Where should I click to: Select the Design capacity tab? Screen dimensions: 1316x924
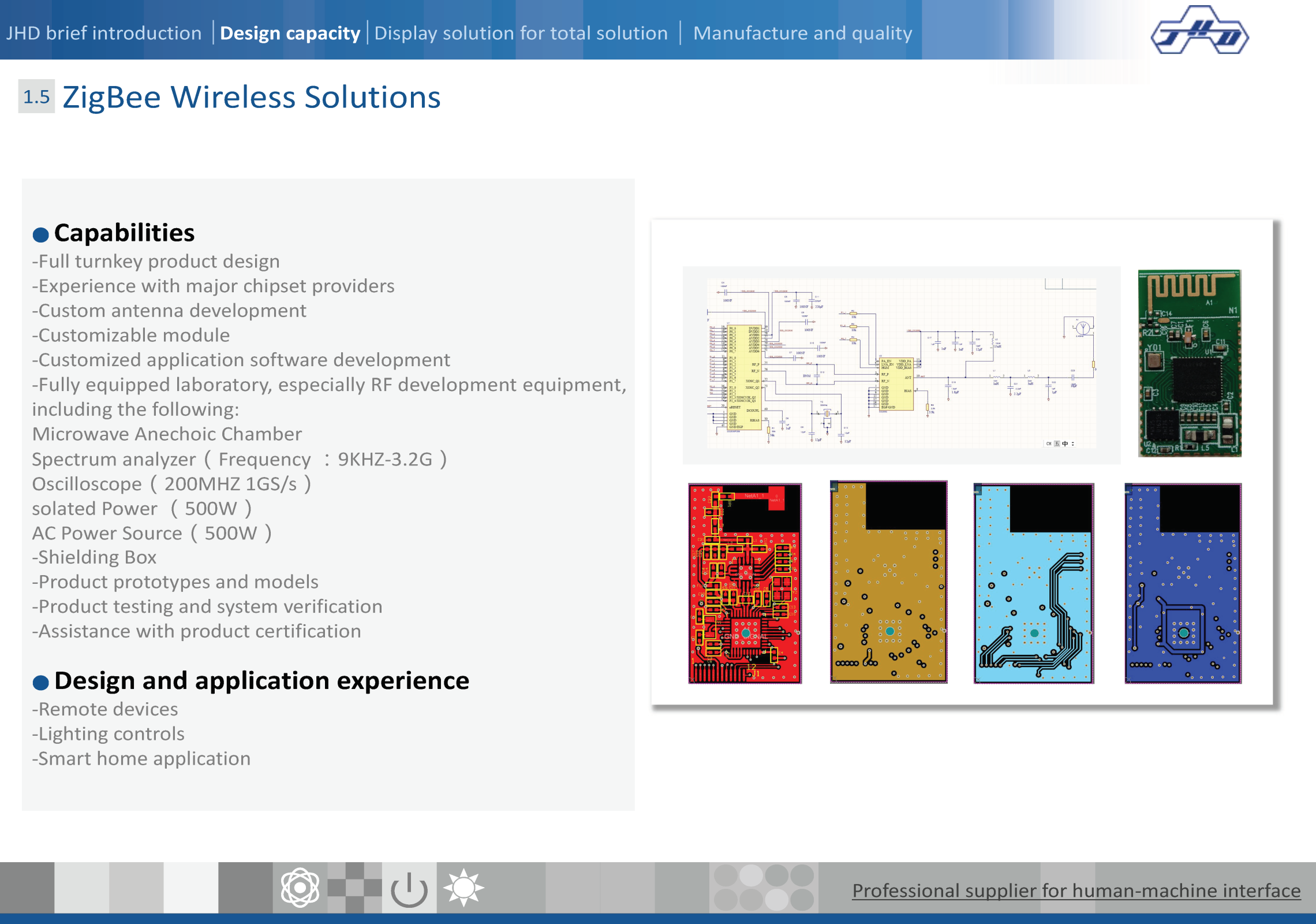290,33
